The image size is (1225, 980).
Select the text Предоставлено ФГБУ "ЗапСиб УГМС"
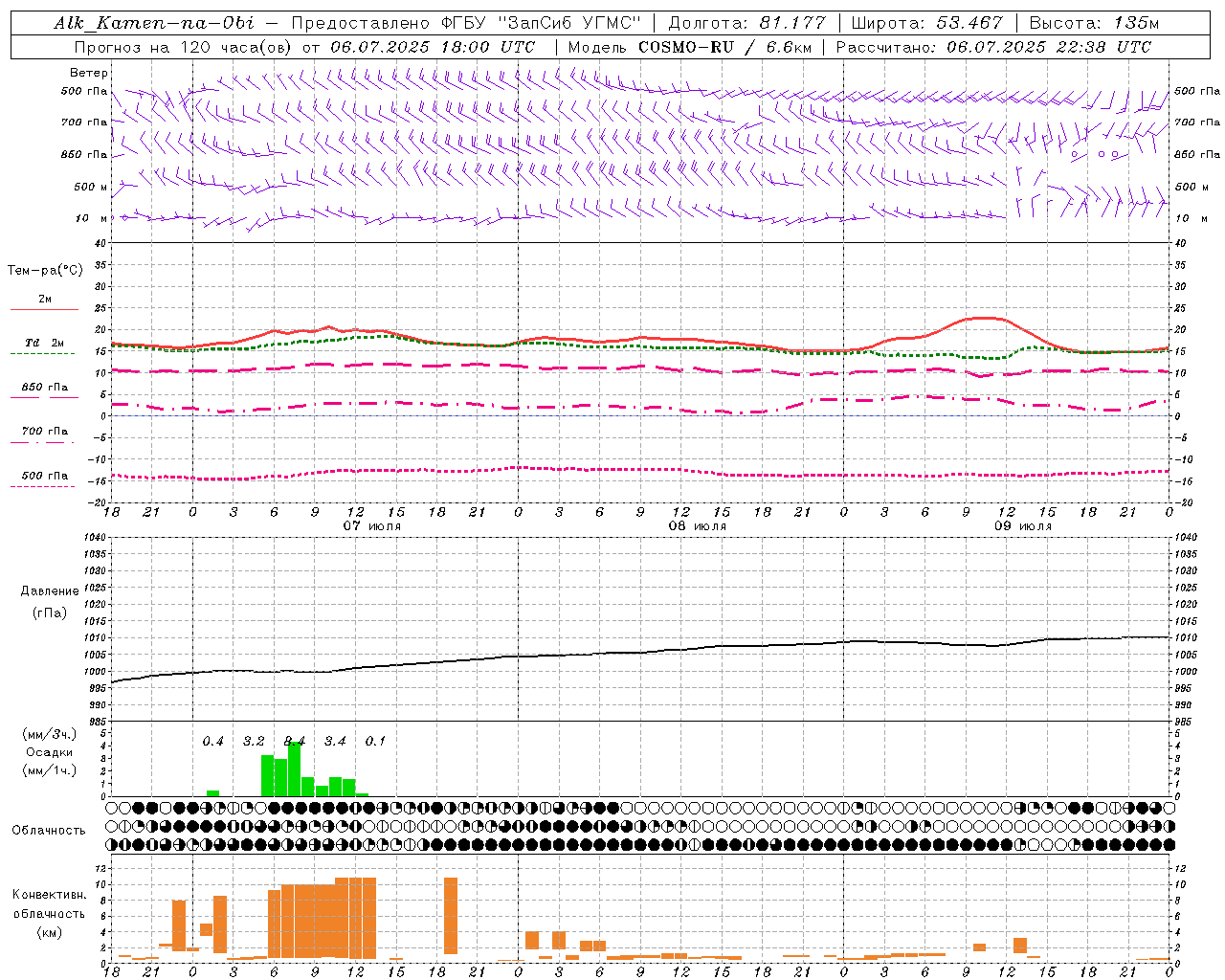(466, 23)
